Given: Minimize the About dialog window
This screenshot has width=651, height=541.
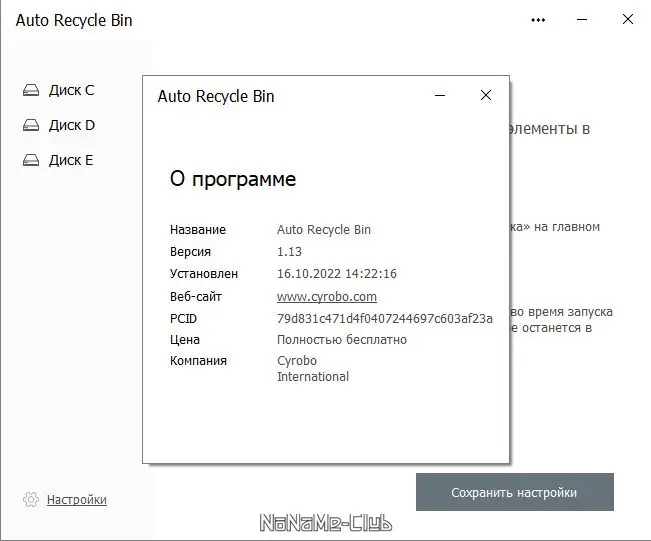Looking at the screenshot, I should coord(440,96).
